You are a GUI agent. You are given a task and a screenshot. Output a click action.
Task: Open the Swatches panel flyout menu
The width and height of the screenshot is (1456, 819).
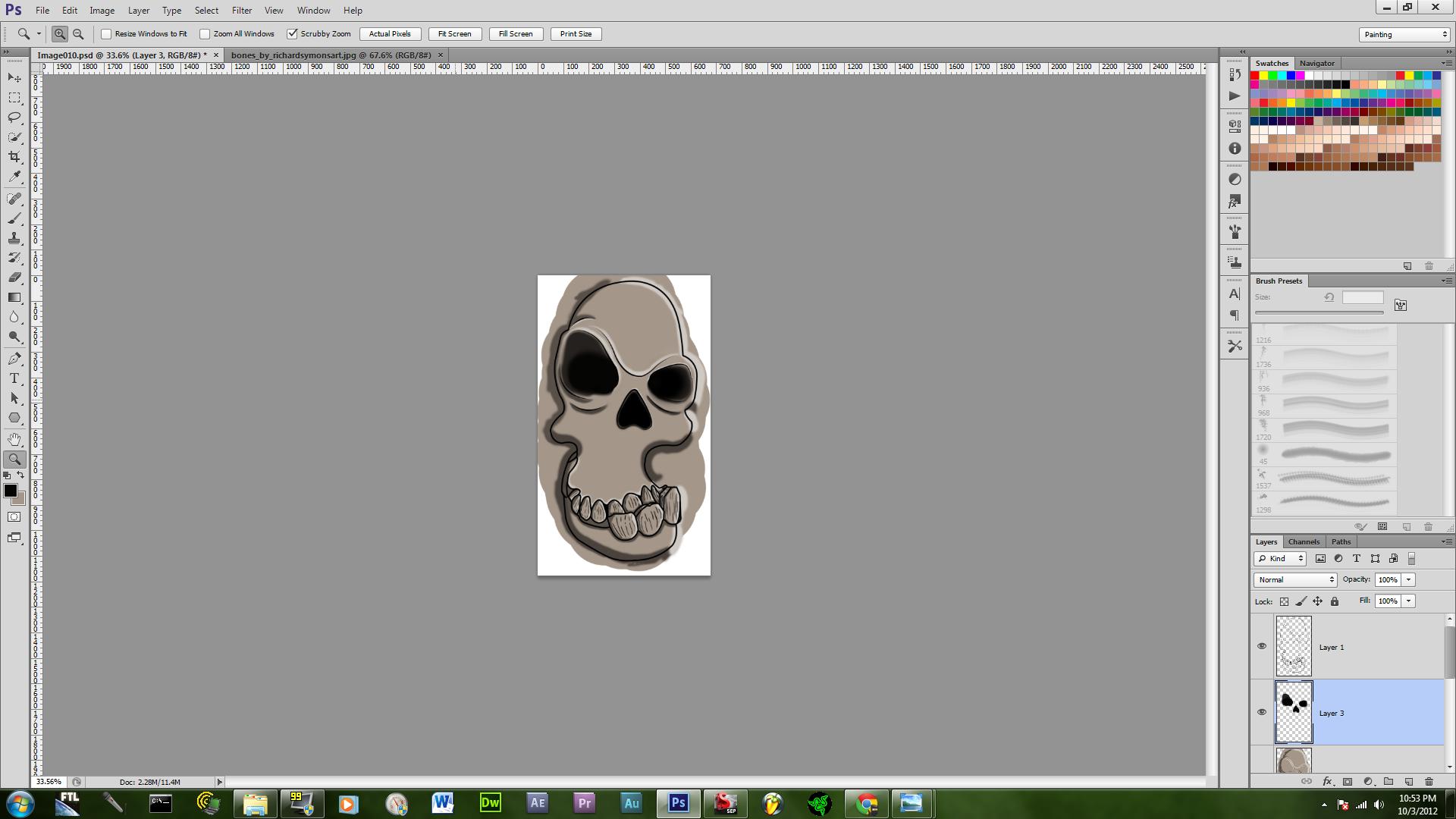pos(1445,63)
